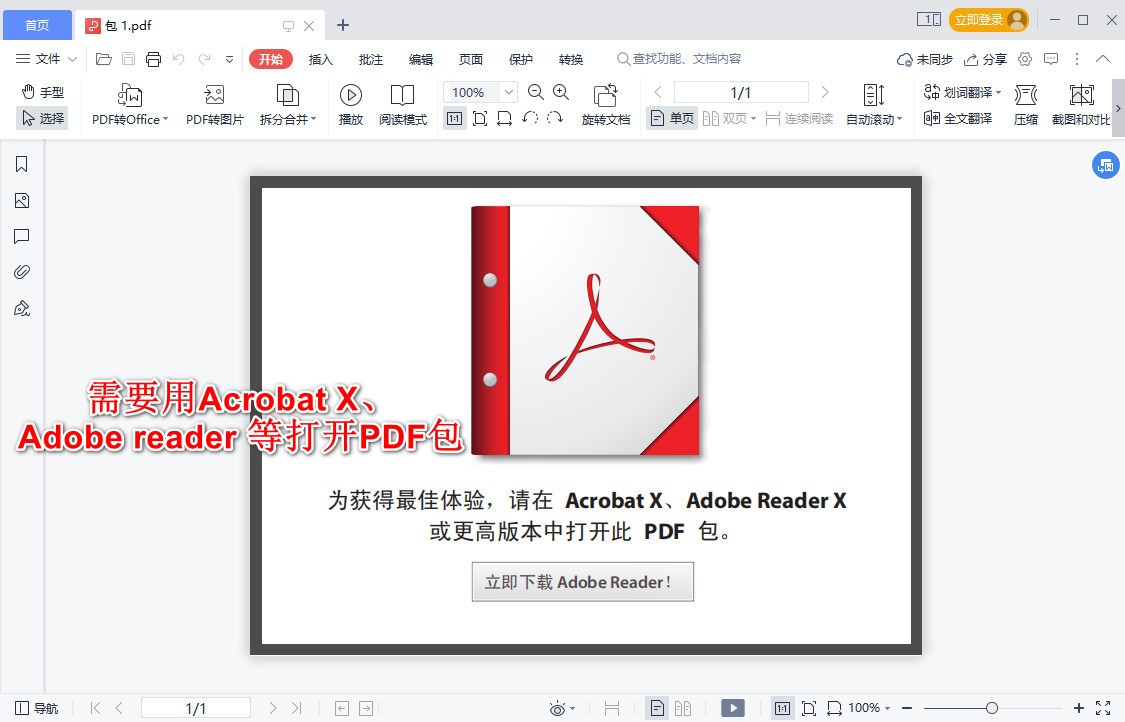Image resolution: width=1125 pixels, height=722 pixels.
Task: Start playback with the 播放 tool
Action: click(351, 104)
